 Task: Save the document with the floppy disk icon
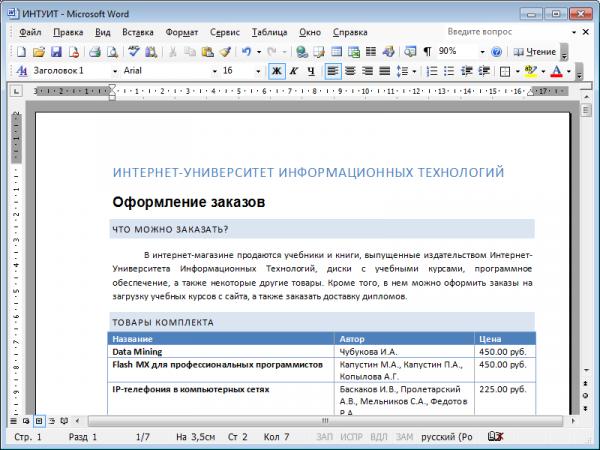56,52
